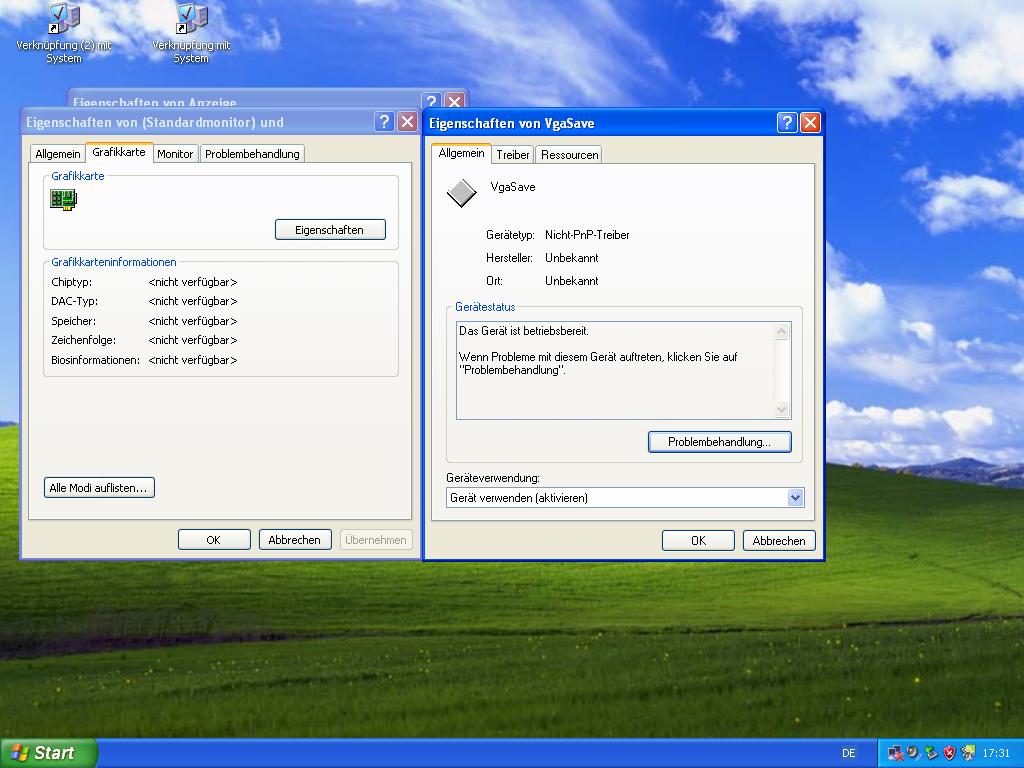Open the Problembehandlung tab in Standardmonitor dialog
The width and height of the screenshot is (1024, 768).
[x=252, y=154]
